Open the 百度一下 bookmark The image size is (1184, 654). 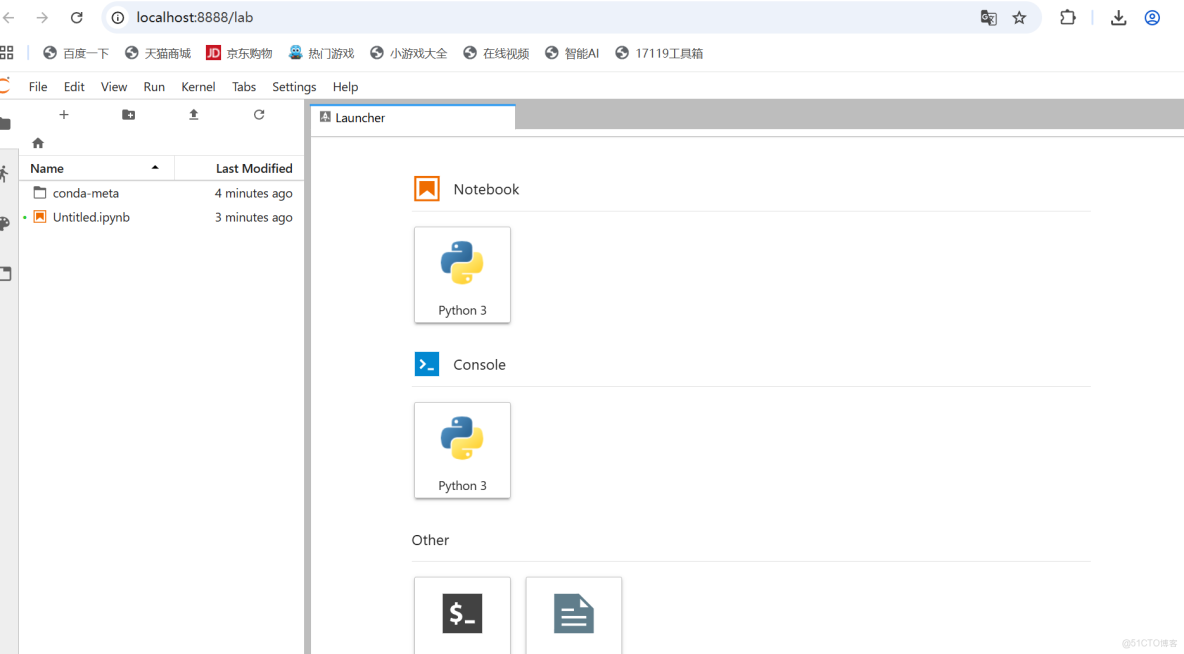76,53
